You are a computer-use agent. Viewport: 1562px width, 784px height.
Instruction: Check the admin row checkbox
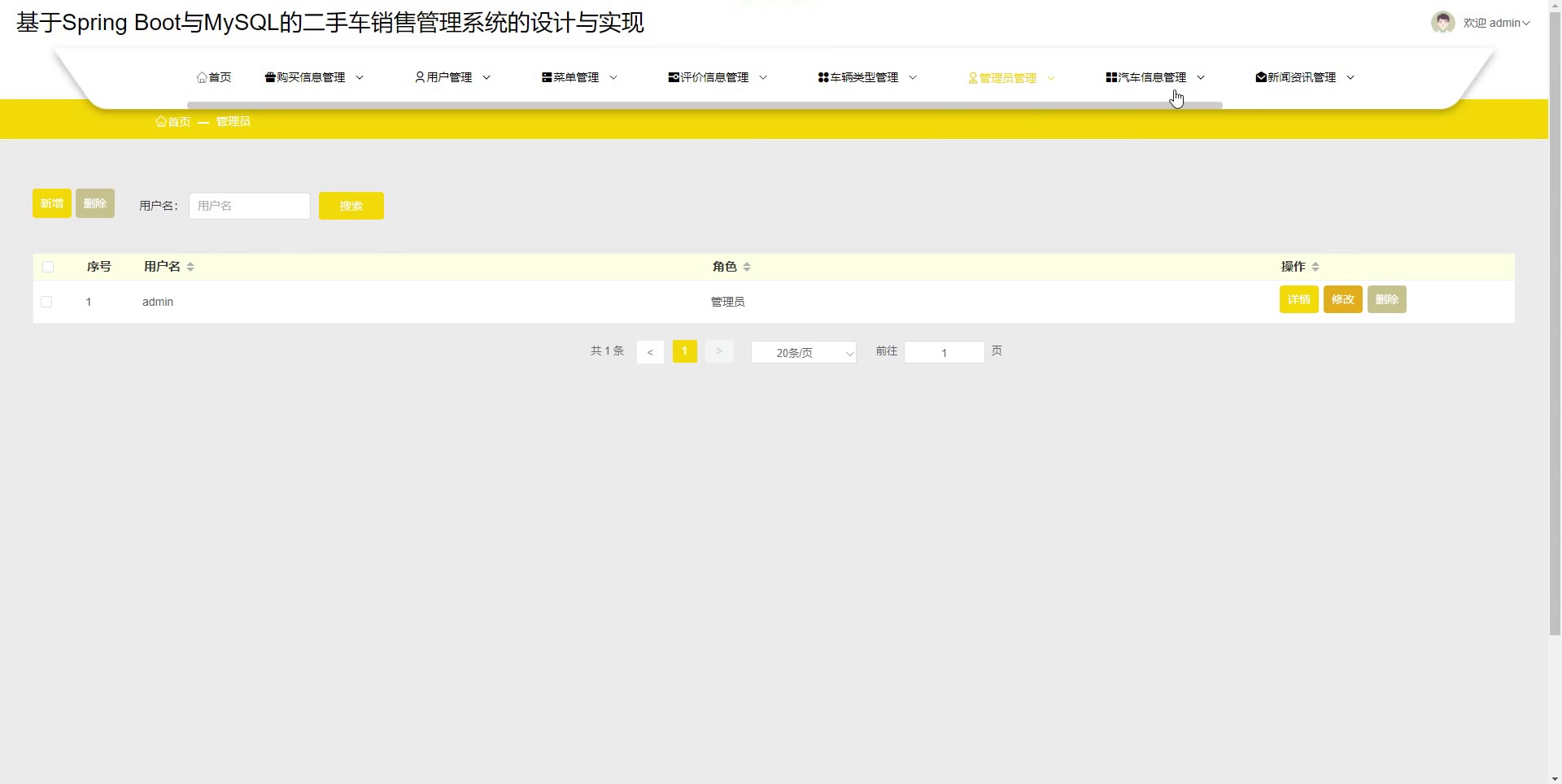[x=46, y=302]
